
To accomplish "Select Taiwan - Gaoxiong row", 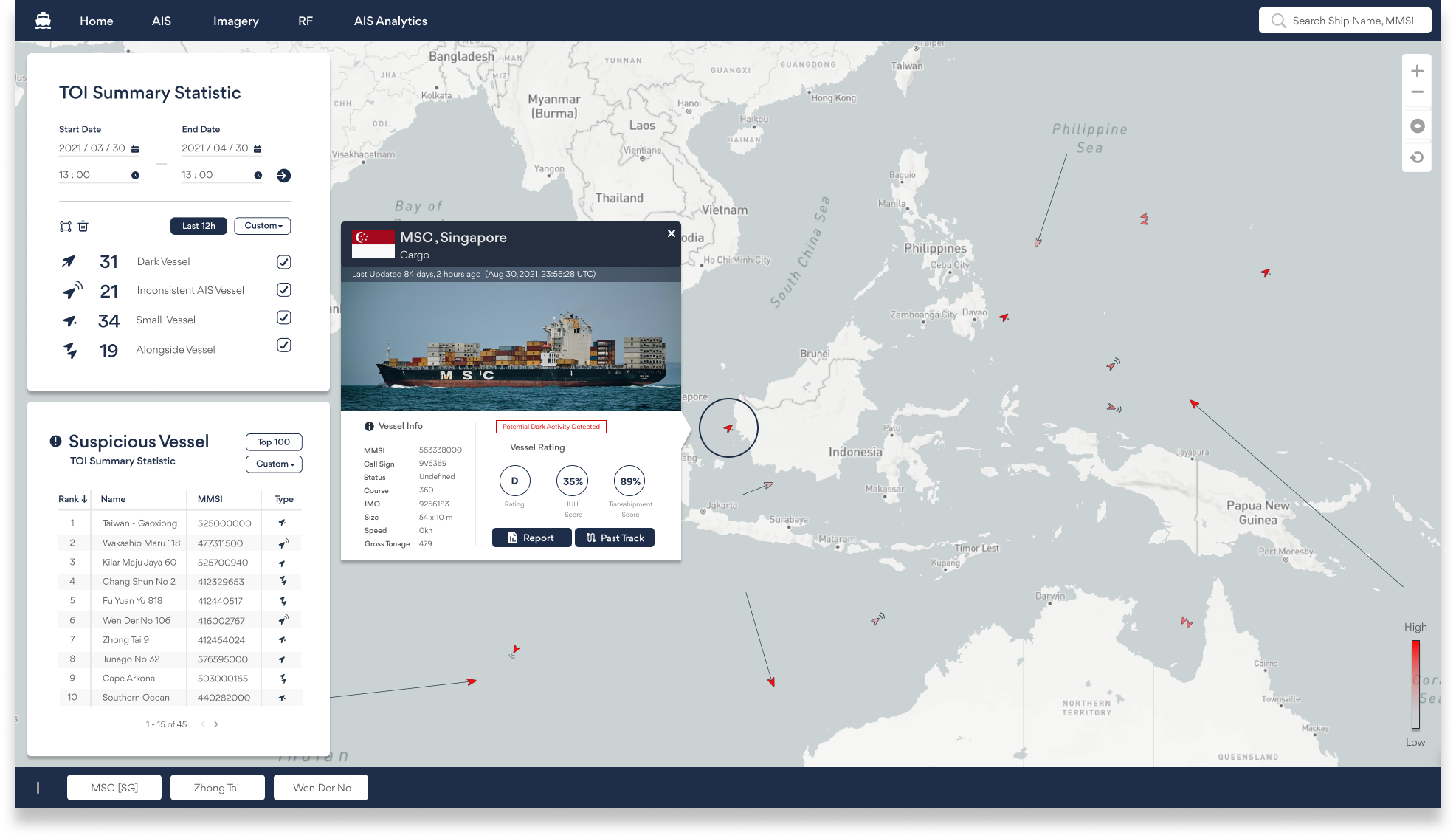I will pyautogui.click(x=180, y=523).
